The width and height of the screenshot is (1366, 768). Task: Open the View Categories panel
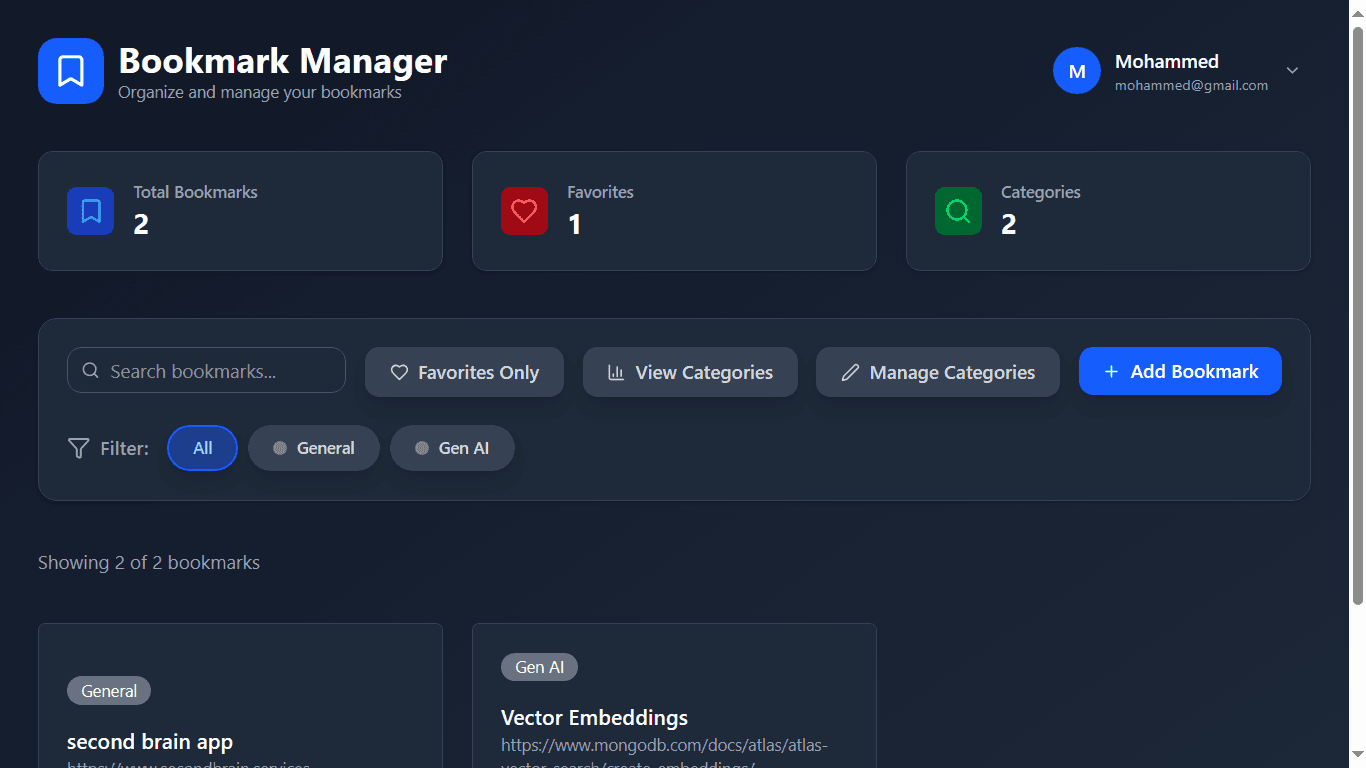point(690,371)
